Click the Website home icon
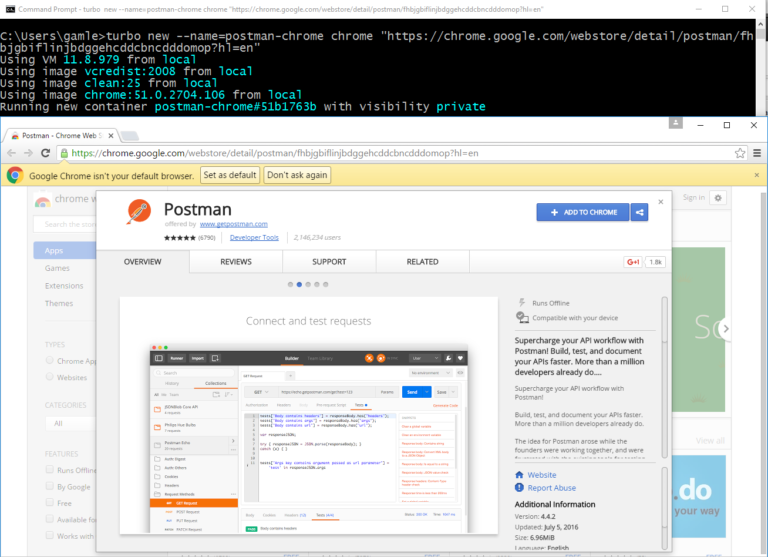The width and height of the screenshot is (768, 557). coord(519,475)
